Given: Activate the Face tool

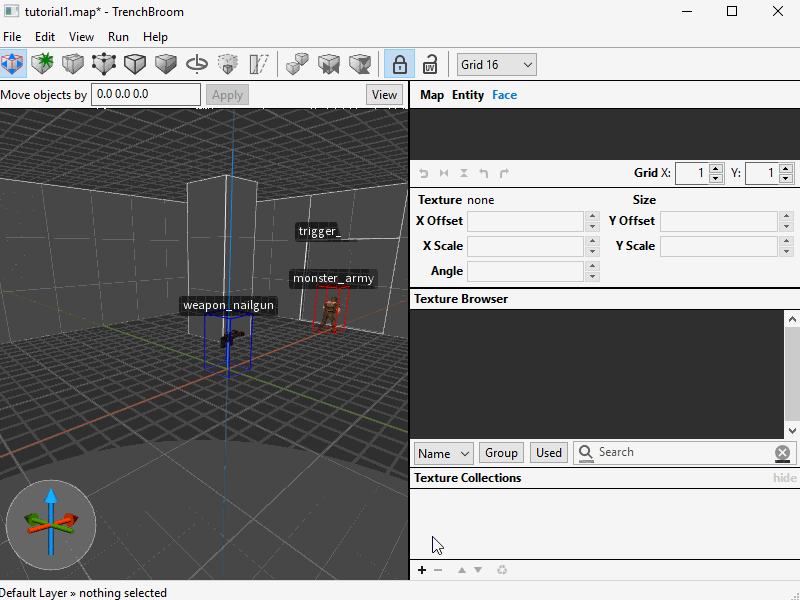Looking at the screenshot, I should pos(166,64).
